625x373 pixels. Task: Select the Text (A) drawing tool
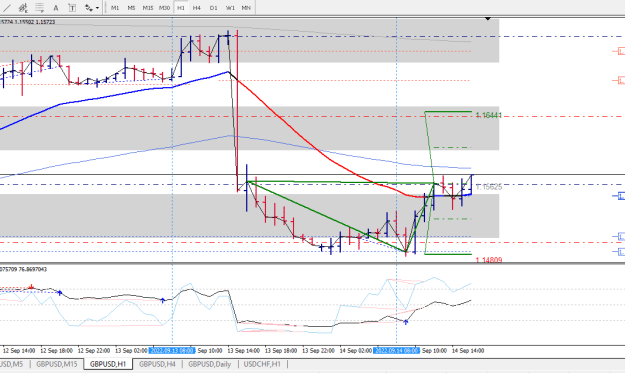tap(56, 8)
